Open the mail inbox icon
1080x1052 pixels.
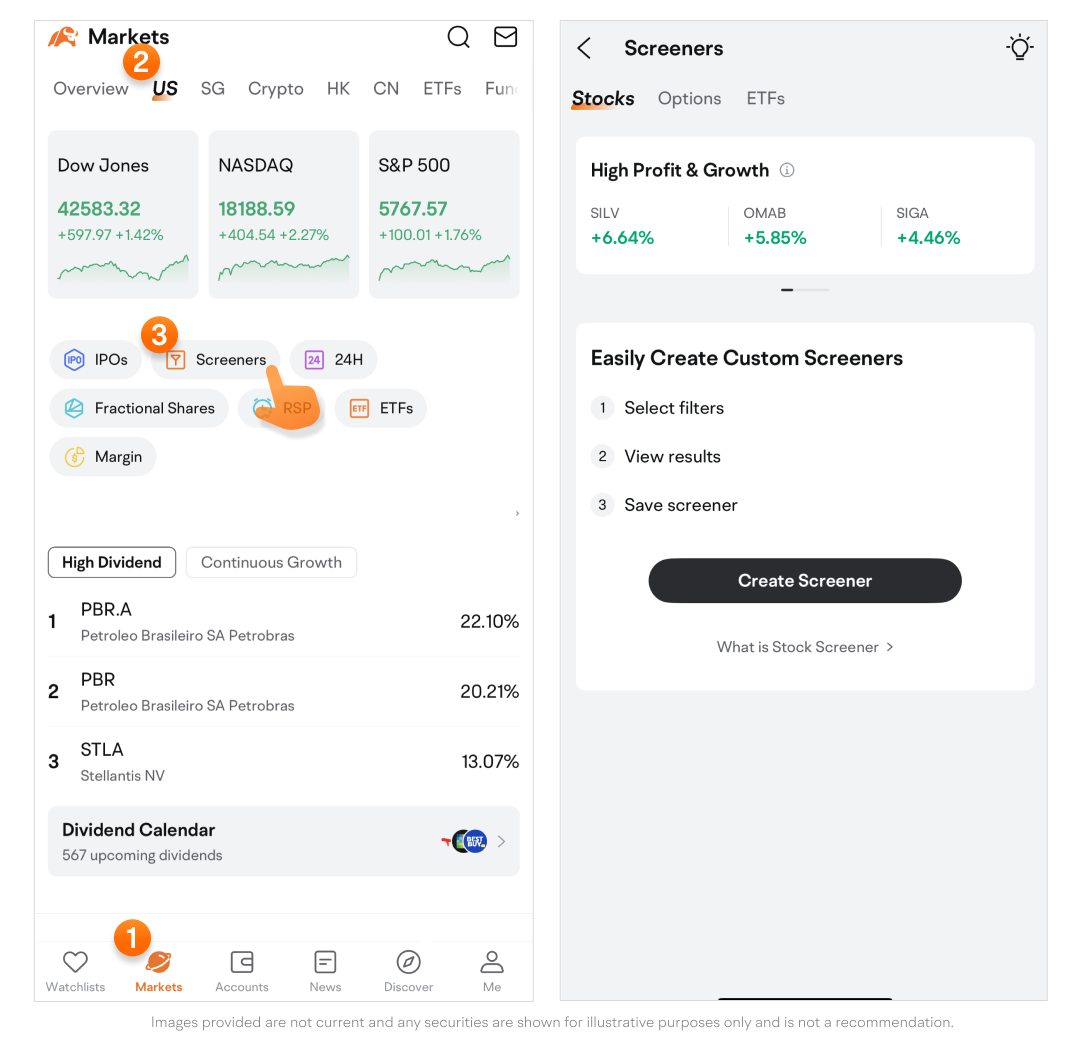click(506, 37)
